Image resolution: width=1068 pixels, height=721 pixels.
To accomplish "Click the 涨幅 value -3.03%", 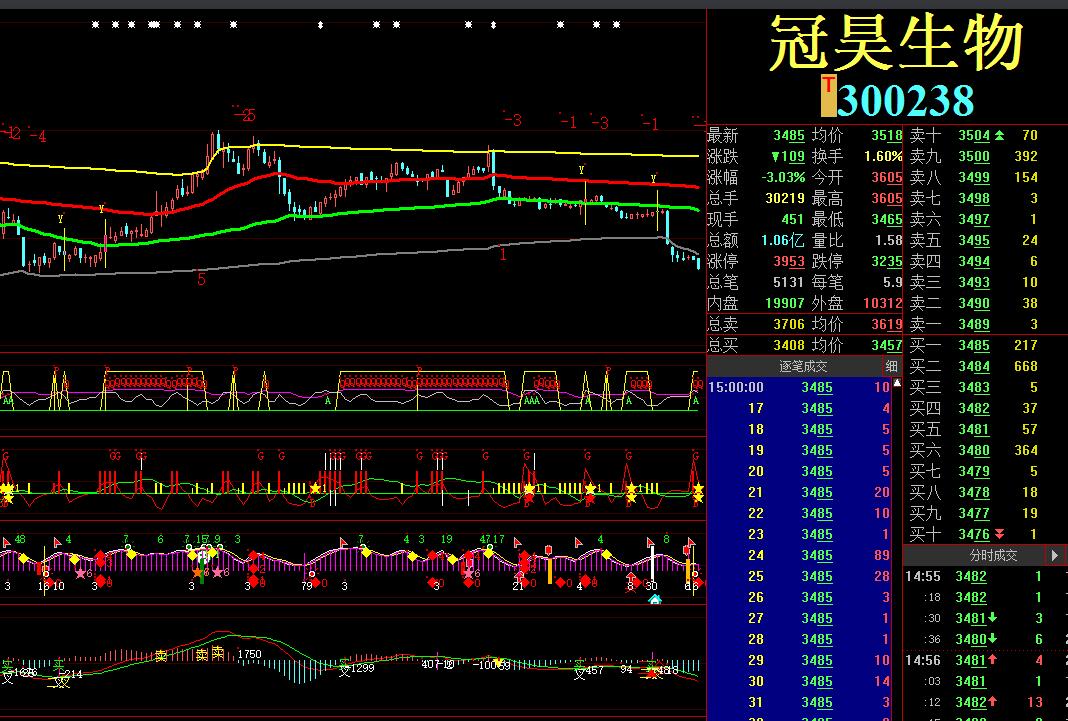I will click(x=783, y=178).
